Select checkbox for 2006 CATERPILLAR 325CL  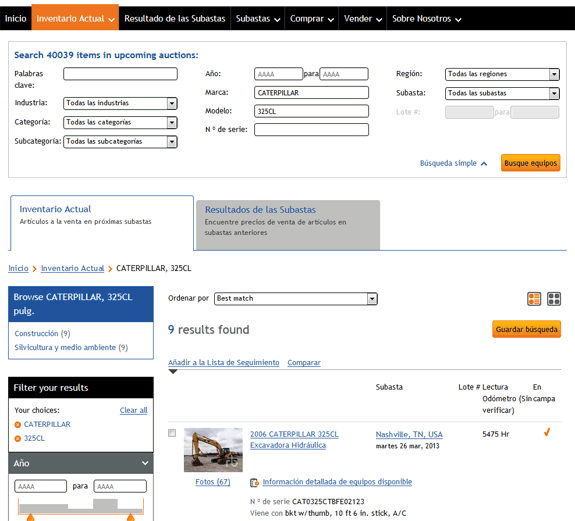click(172, 433)
